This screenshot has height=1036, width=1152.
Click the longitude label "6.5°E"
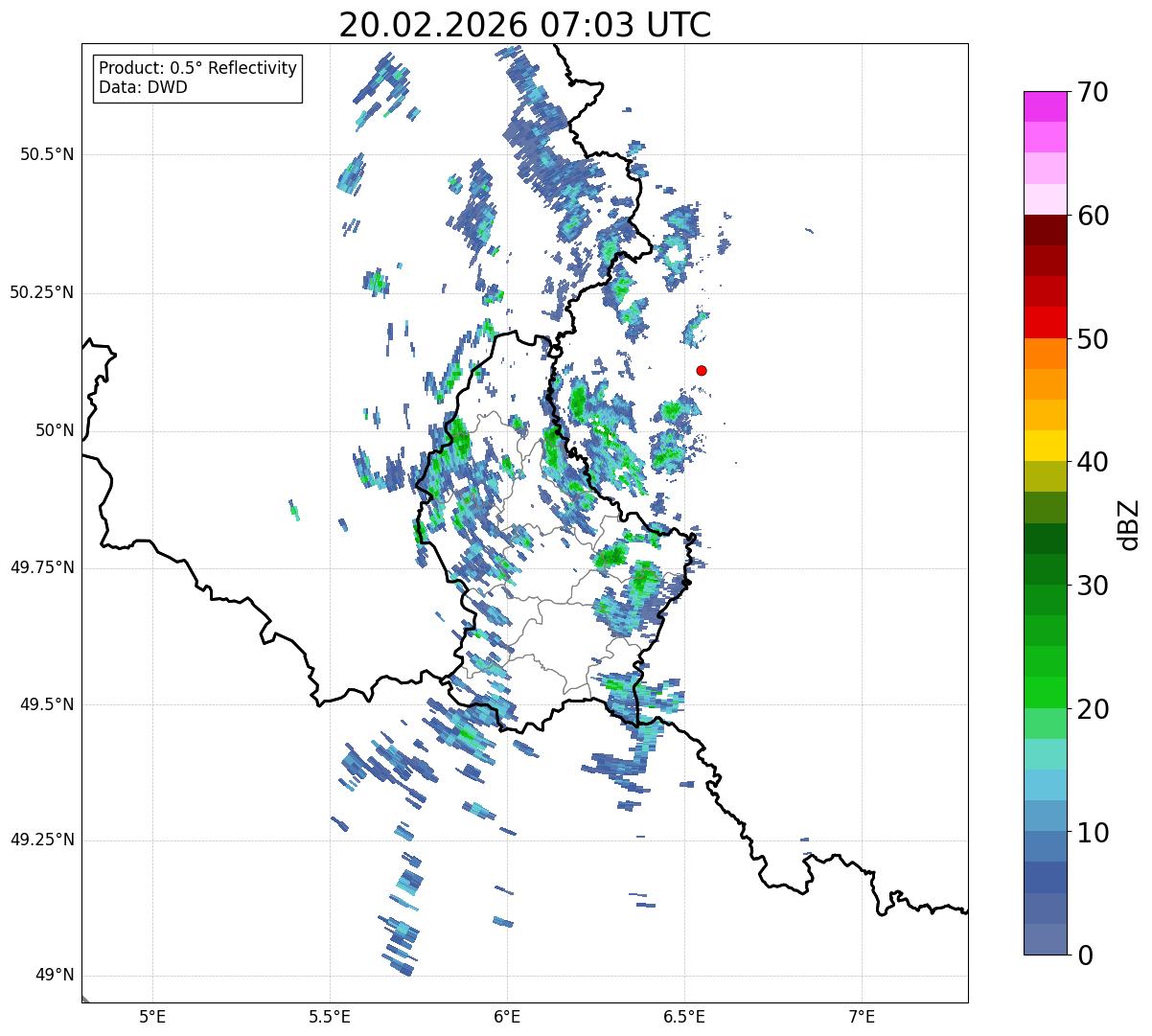pos(685,1017)
